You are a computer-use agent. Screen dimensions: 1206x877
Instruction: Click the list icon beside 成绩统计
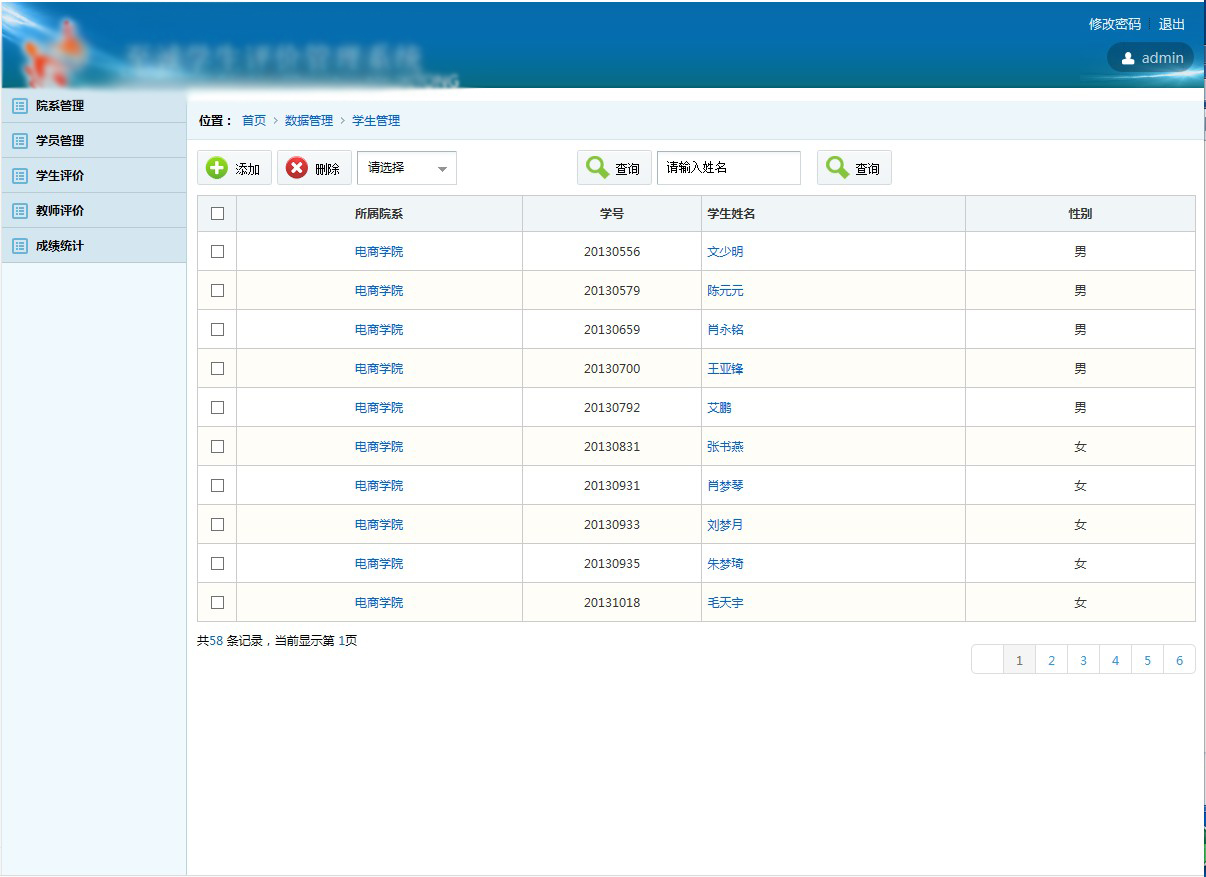coord(19,246)
